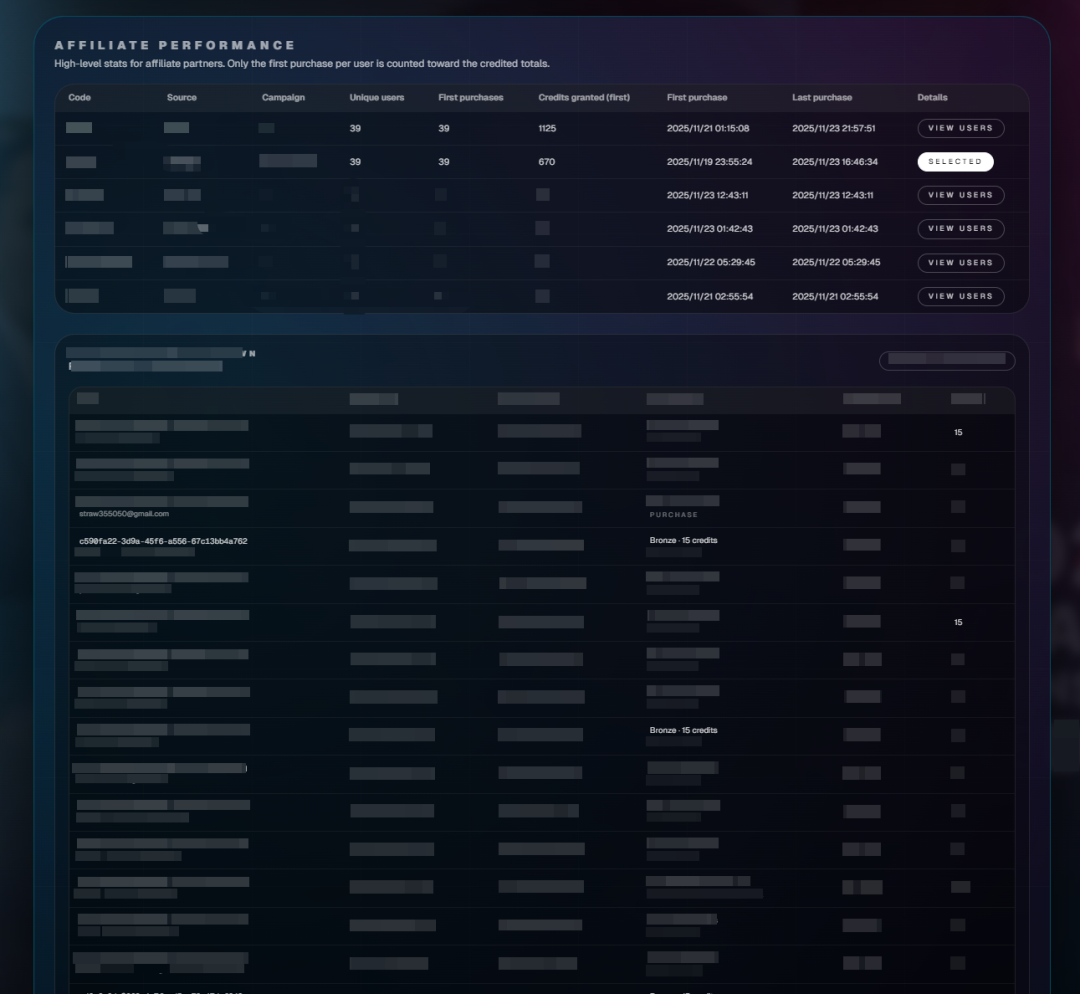Select first purchase time 2025/11/19 23:55:24

coord(709,162)
